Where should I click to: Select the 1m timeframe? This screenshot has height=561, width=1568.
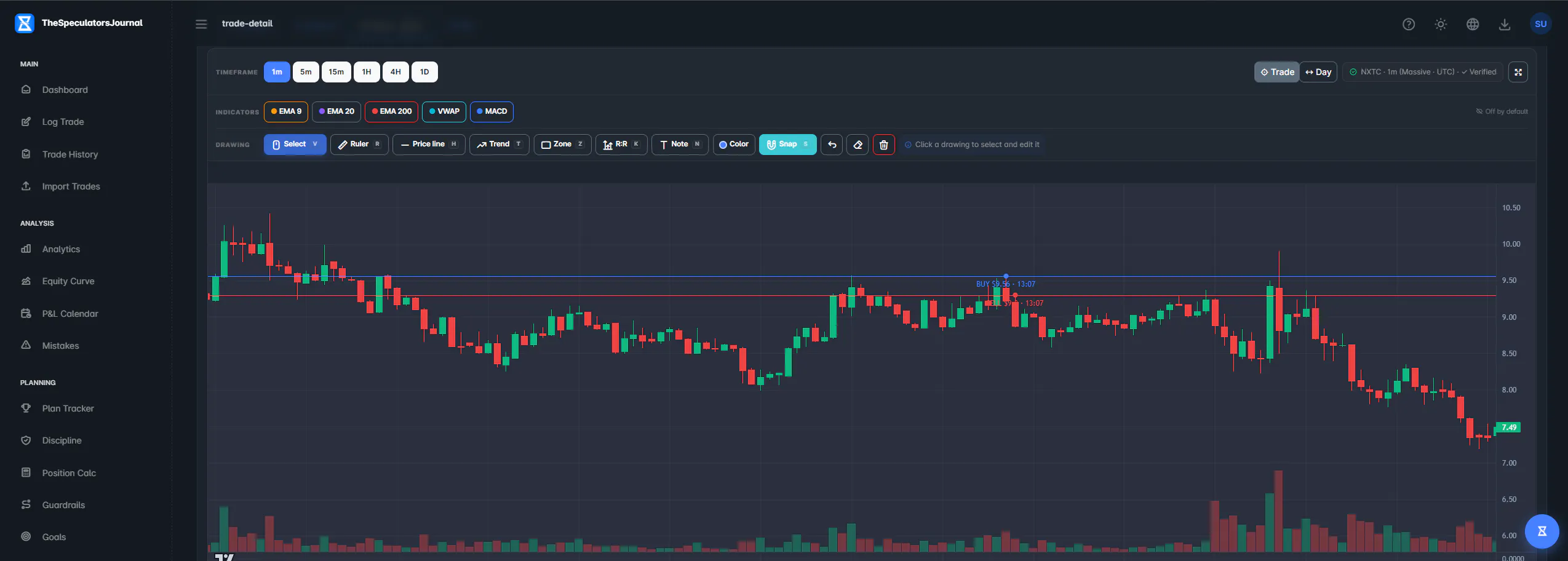(x=277, y=72)
